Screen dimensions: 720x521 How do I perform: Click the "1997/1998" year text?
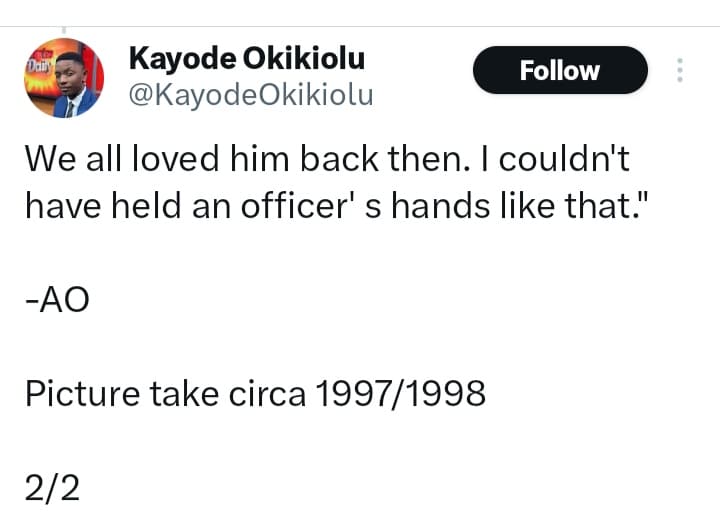(400, 394)
